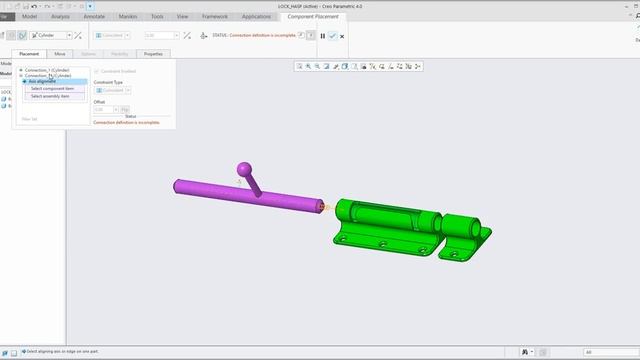640x360 pixels.
Task: Click the Flip button next to Offset
Action: tap(125, 109)
